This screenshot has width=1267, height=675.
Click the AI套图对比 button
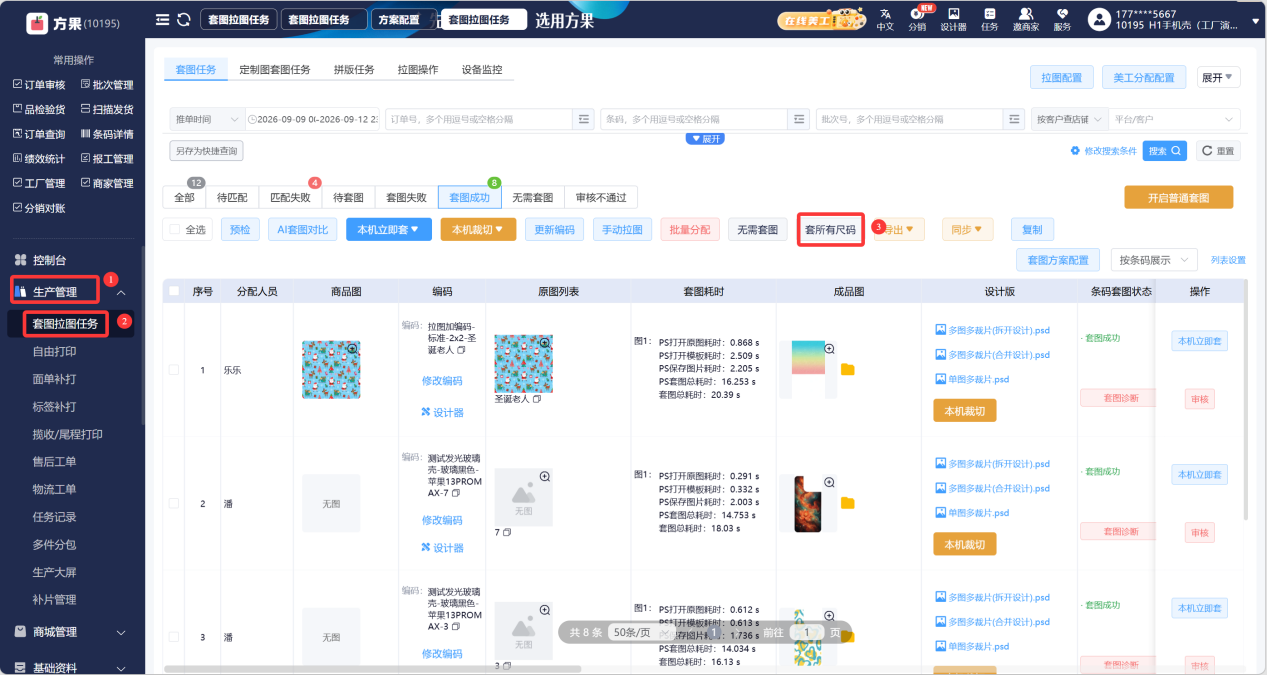click(x=302, y=229)
